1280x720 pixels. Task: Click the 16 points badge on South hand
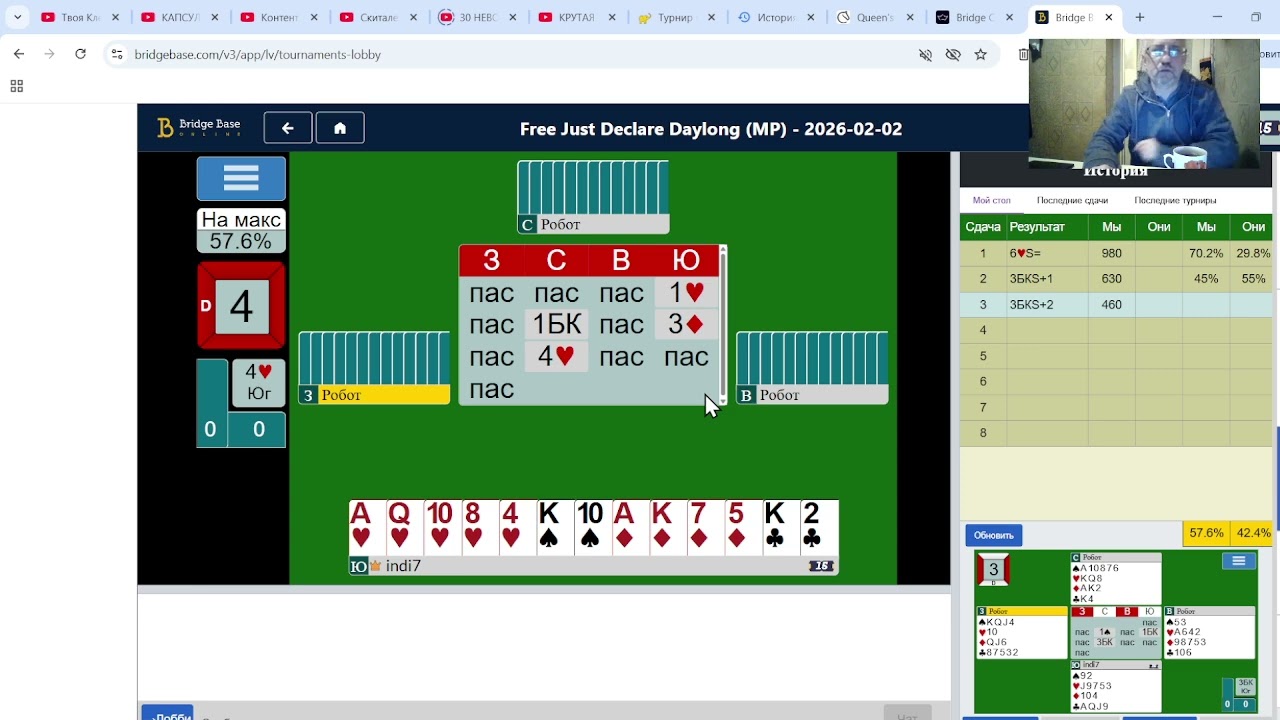pos(821,566)
